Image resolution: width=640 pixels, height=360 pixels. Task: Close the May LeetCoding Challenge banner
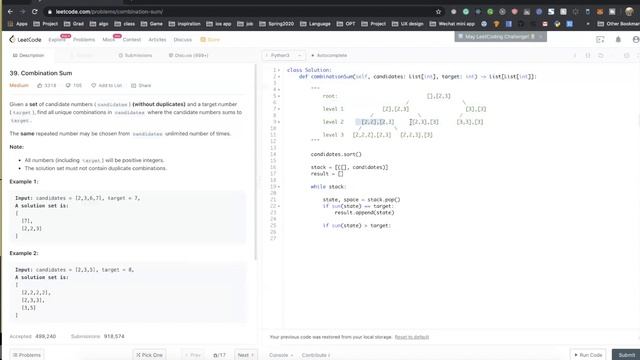[x=541, y=37]
